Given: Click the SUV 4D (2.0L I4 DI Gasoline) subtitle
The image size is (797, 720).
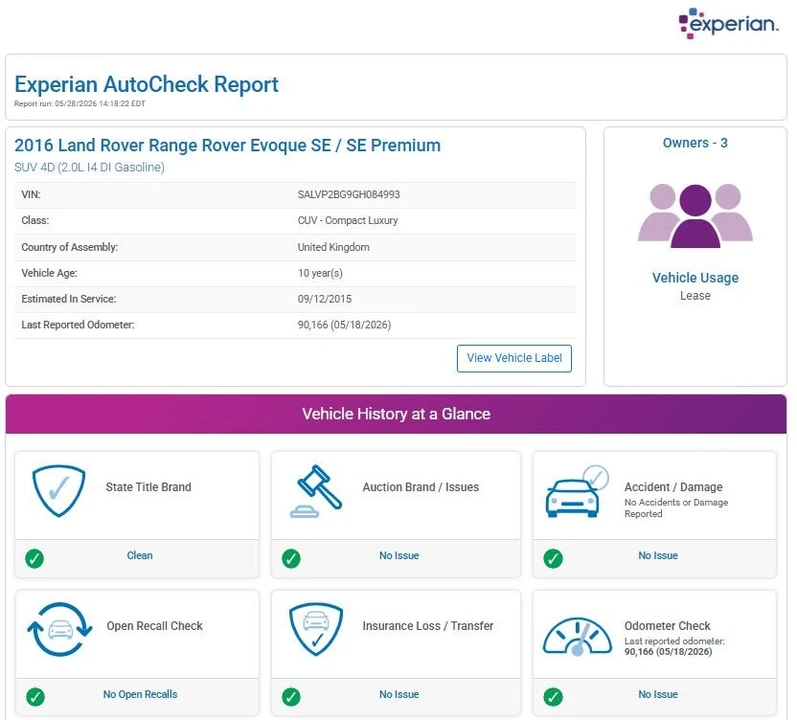Looking at the screenshot, I should tap(89, 167).
